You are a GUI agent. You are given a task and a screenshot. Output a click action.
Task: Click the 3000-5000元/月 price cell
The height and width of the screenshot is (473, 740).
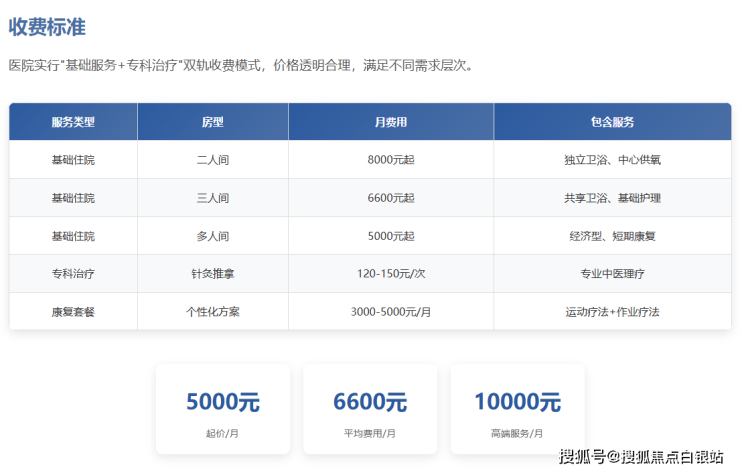390,311
